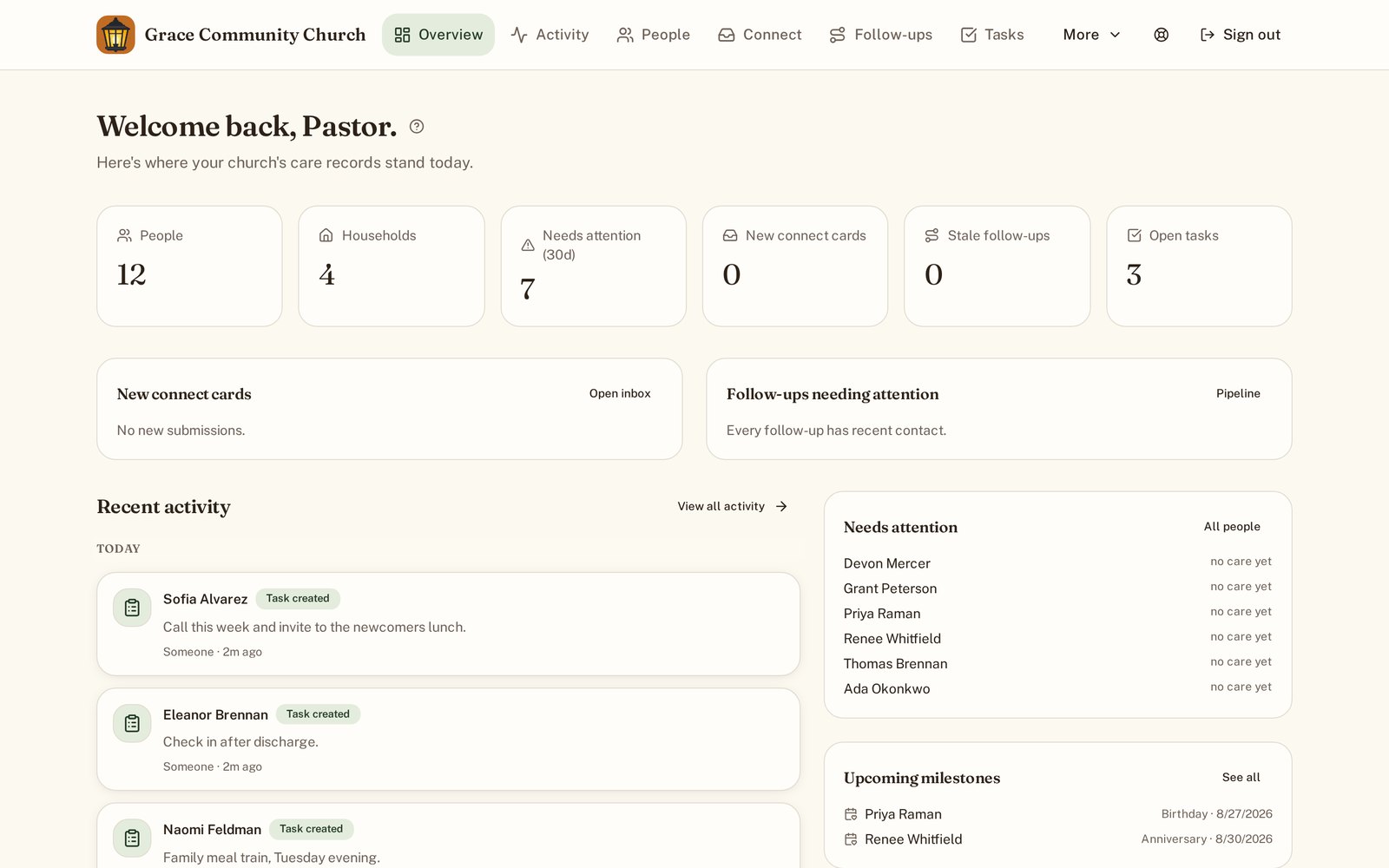Navigate to the Follow-ups tab

(x=880, y=35)
